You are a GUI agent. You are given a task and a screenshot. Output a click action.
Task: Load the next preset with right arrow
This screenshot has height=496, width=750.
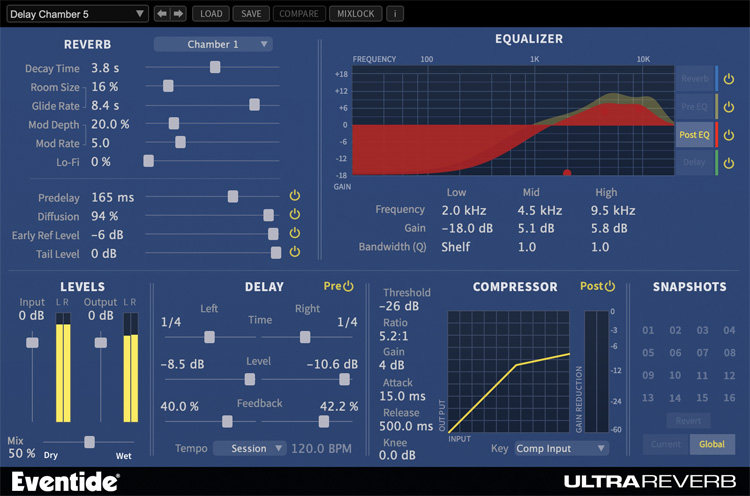tap(178, 14)
